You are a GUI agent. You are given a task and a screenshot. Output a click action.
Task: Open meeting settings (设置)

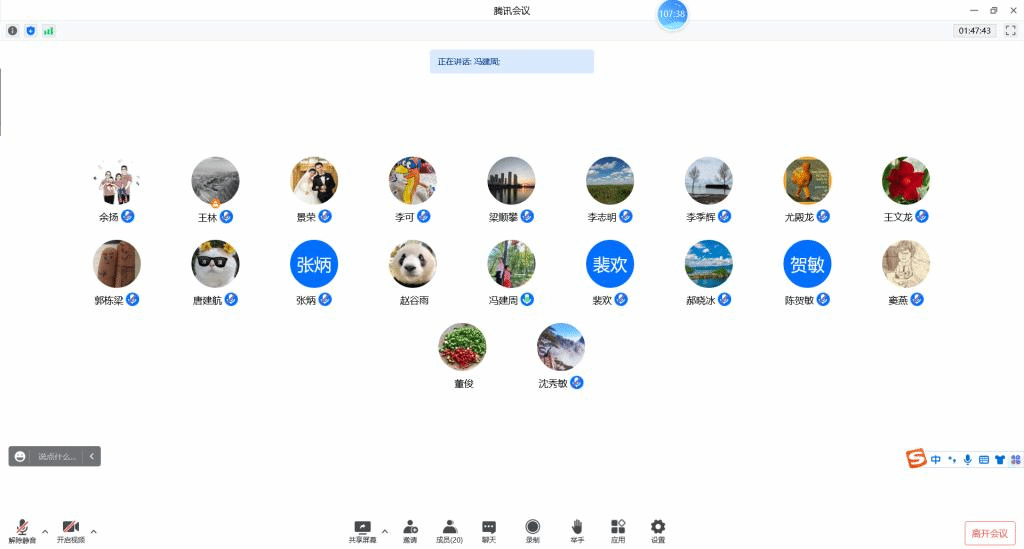tap(658, 530)
